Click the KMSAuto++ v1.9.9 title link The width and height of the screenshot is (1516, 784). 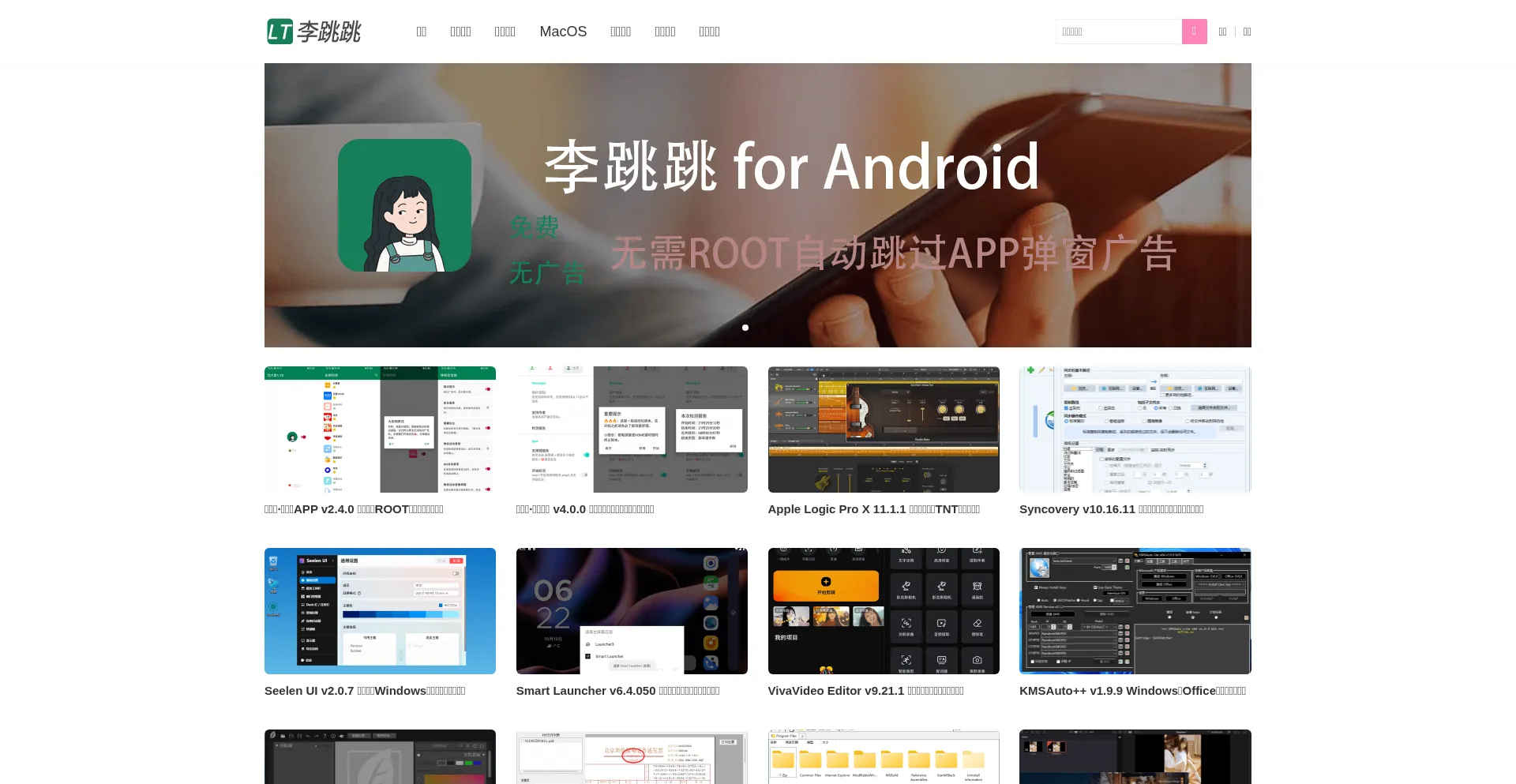click(1132, 691)
